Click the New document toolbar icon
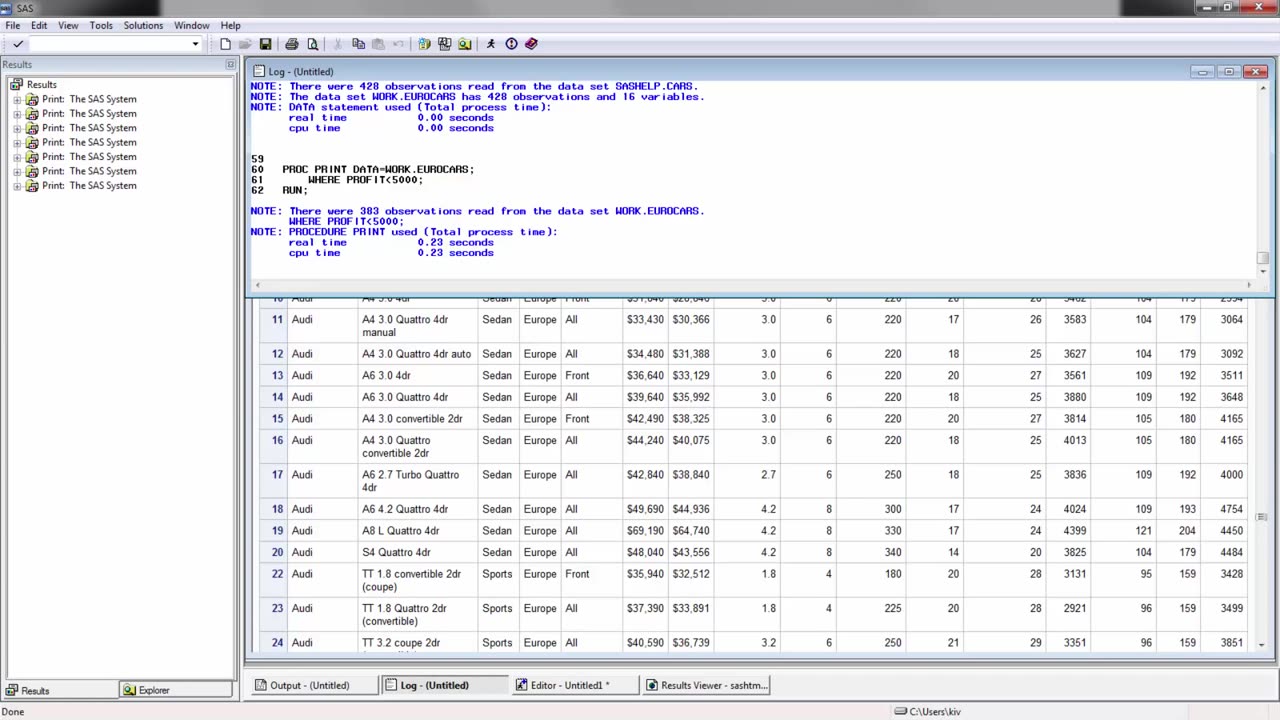Image resolution: width=1280 pixels, height=720 pixels. tap(225, 44)
